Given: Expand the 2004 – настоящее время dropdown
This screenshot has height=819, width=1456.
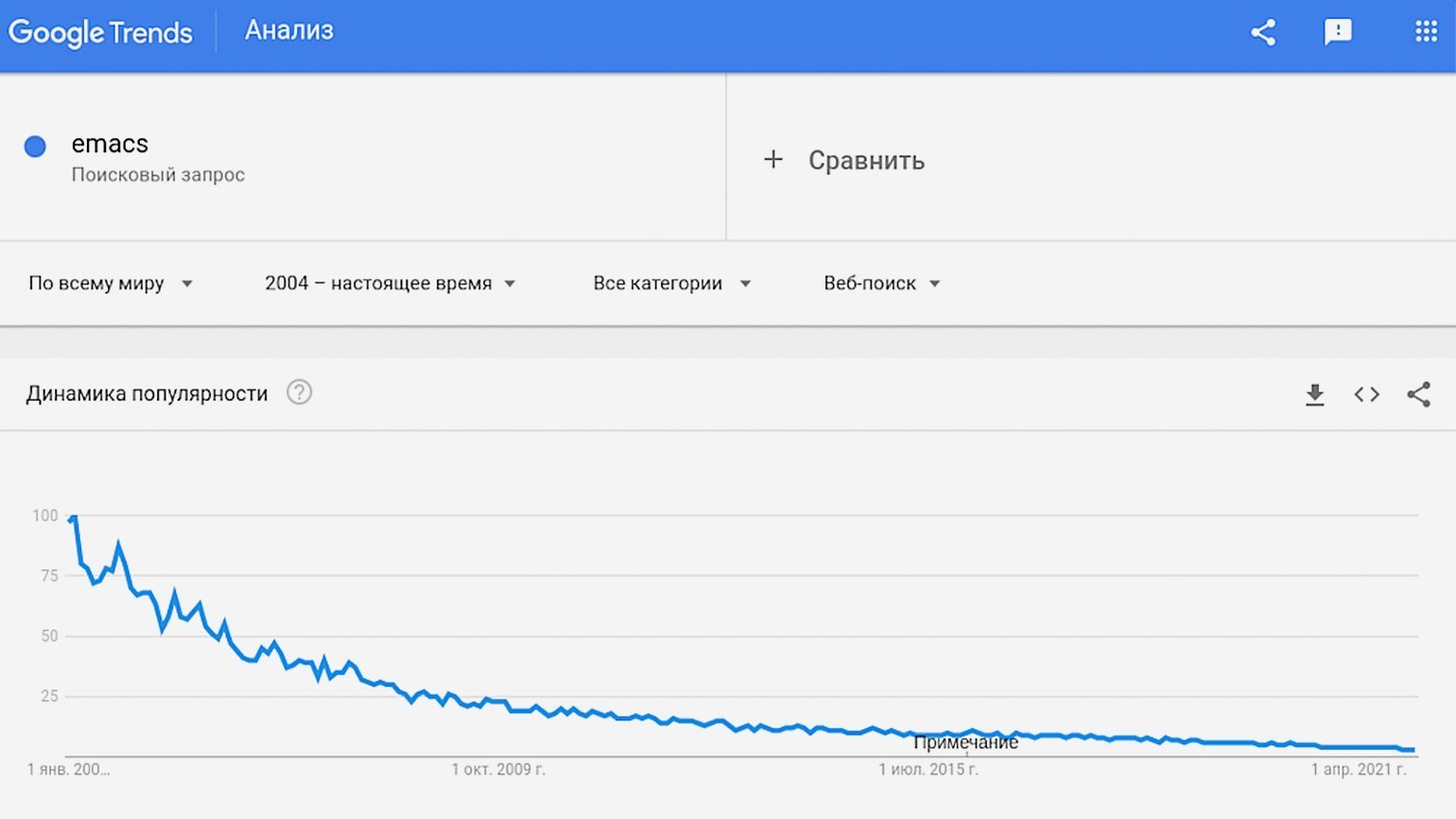Looking at the screenshot, I should click(390, 284).
